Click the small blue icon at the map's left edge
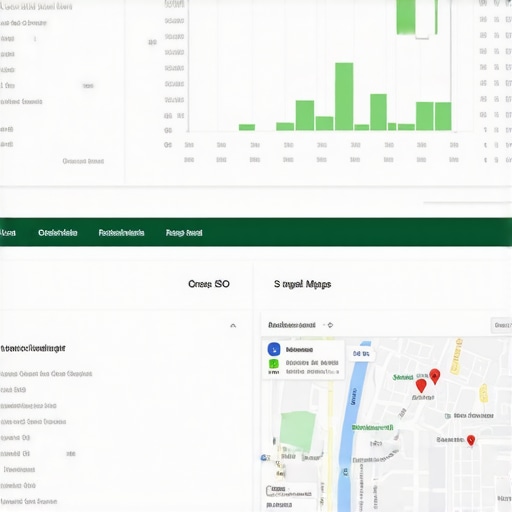 coord(264,458)
